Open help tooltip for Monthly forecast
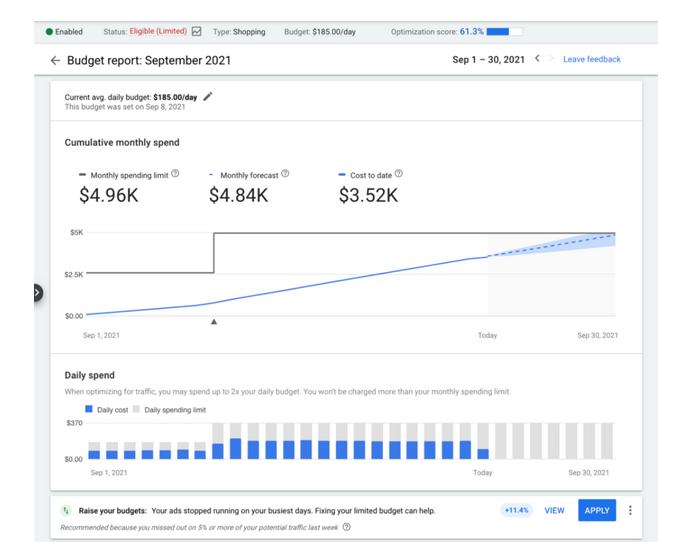This screenshot has height=554, width=678. [x=285, y=174]
